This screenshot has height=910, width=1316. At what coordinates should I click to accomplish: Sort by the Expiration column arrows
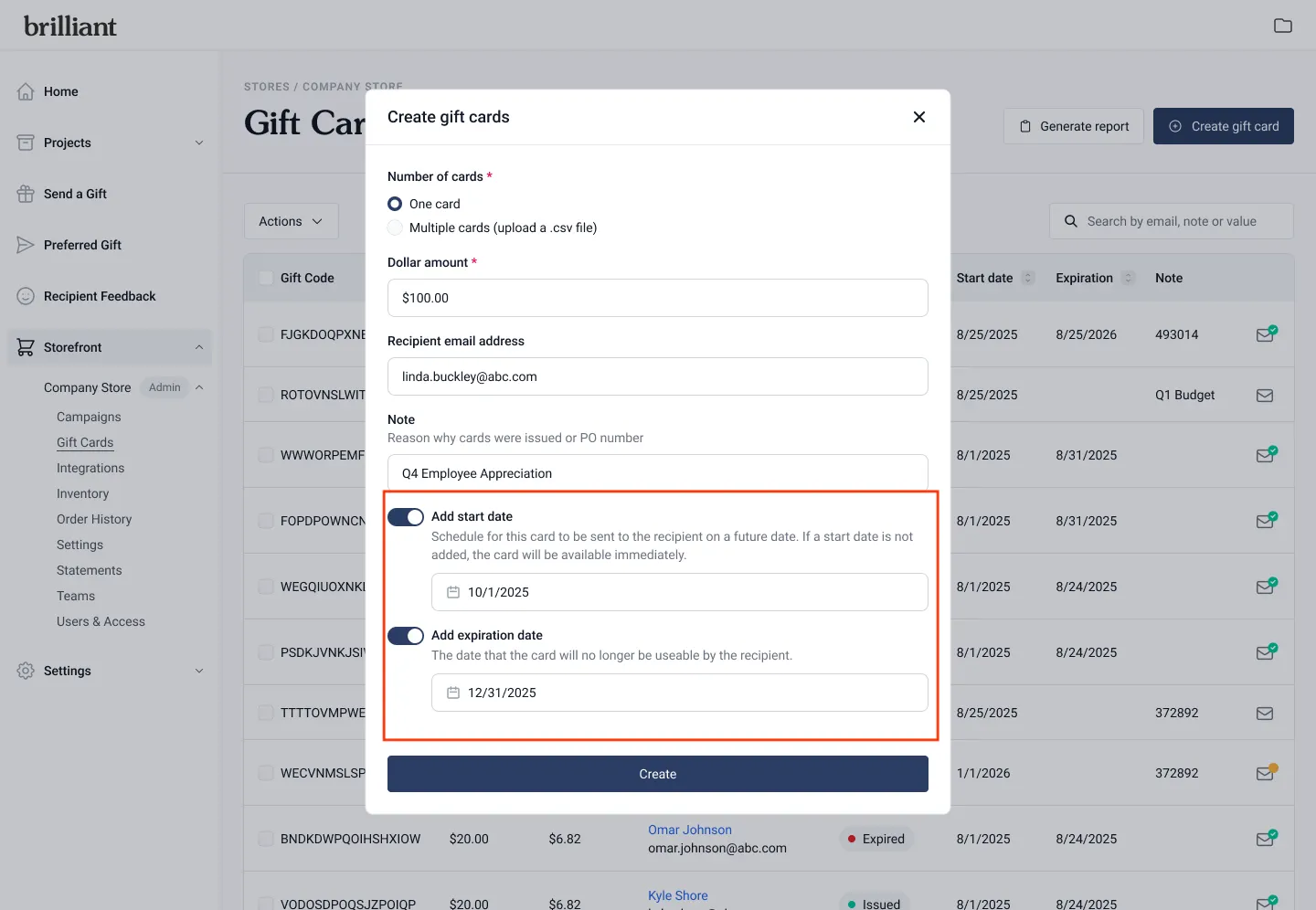(x=1129, y=278)
